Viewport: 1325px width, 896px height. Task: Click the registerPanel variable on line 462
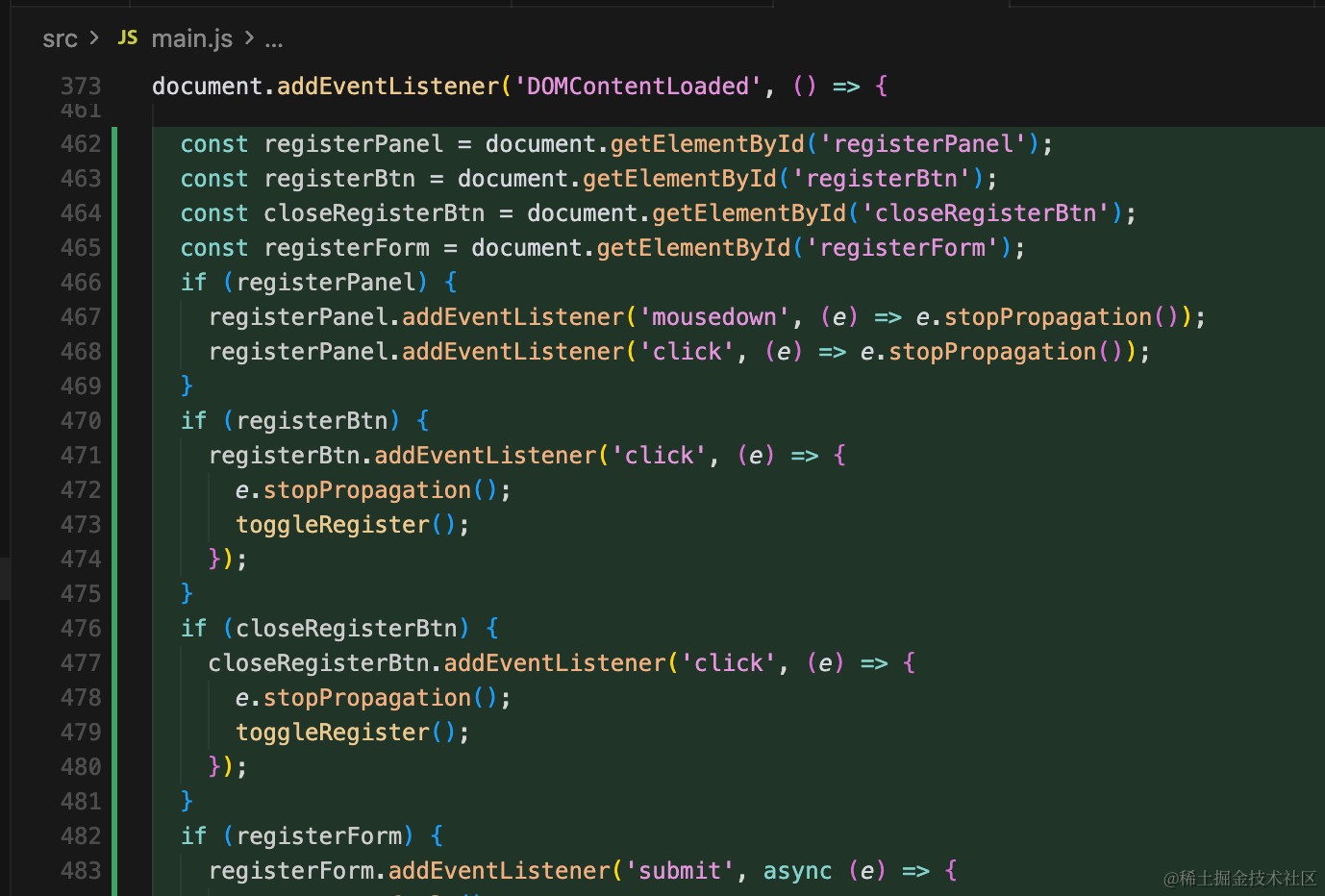[x=354, y=144]
